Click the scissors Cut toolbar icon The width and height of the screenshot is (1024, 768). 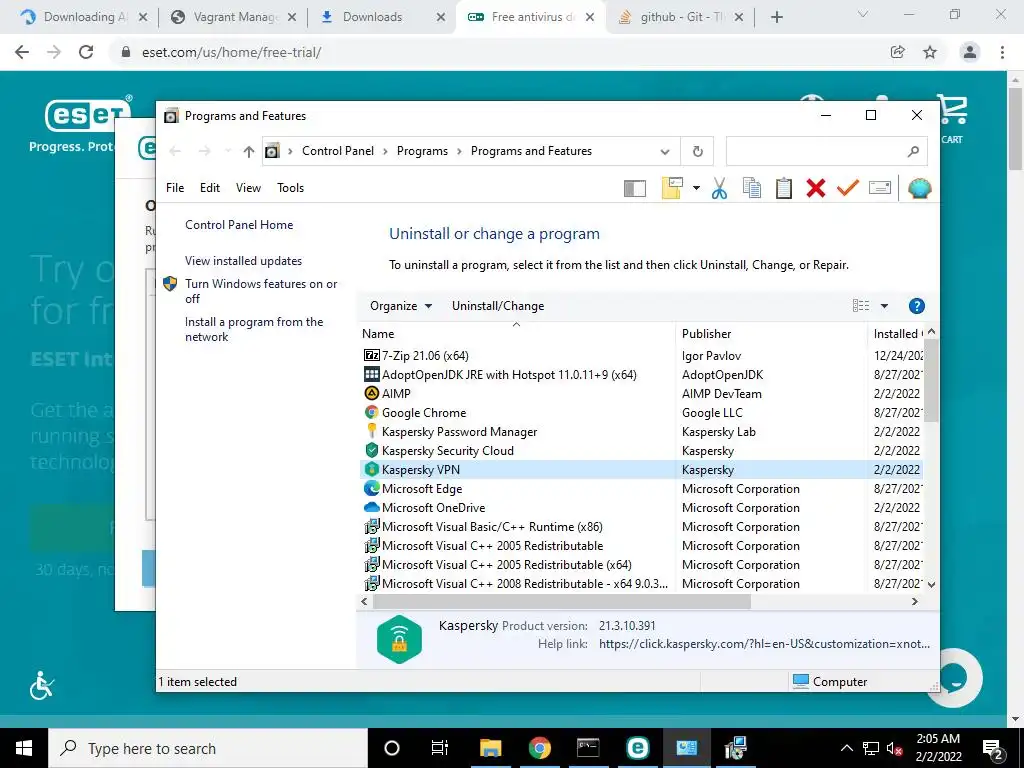[719, 189]
